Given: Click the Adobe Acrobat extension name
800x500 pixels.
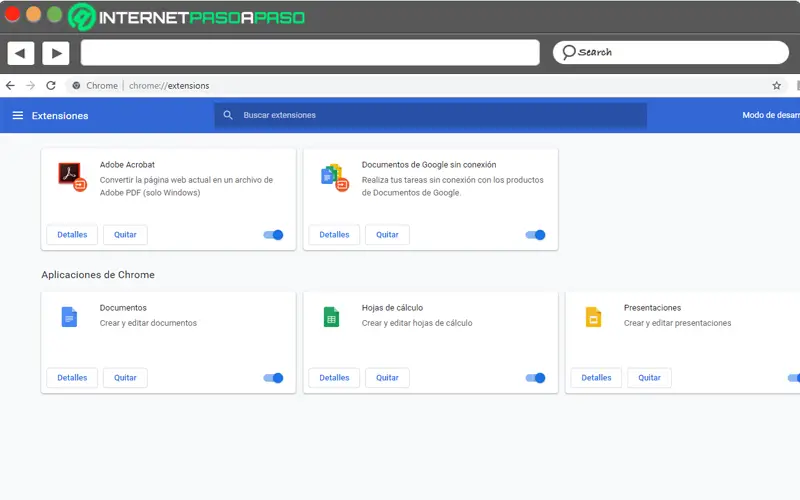Looking at the screenshot, I should (127, 165).
